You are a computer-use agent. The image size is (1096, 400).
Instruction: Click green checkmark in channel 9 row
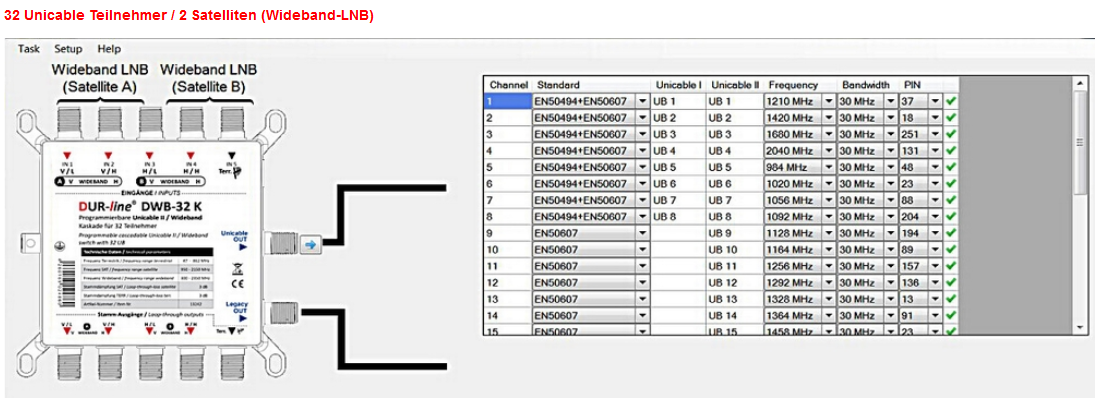click(951, 233)
